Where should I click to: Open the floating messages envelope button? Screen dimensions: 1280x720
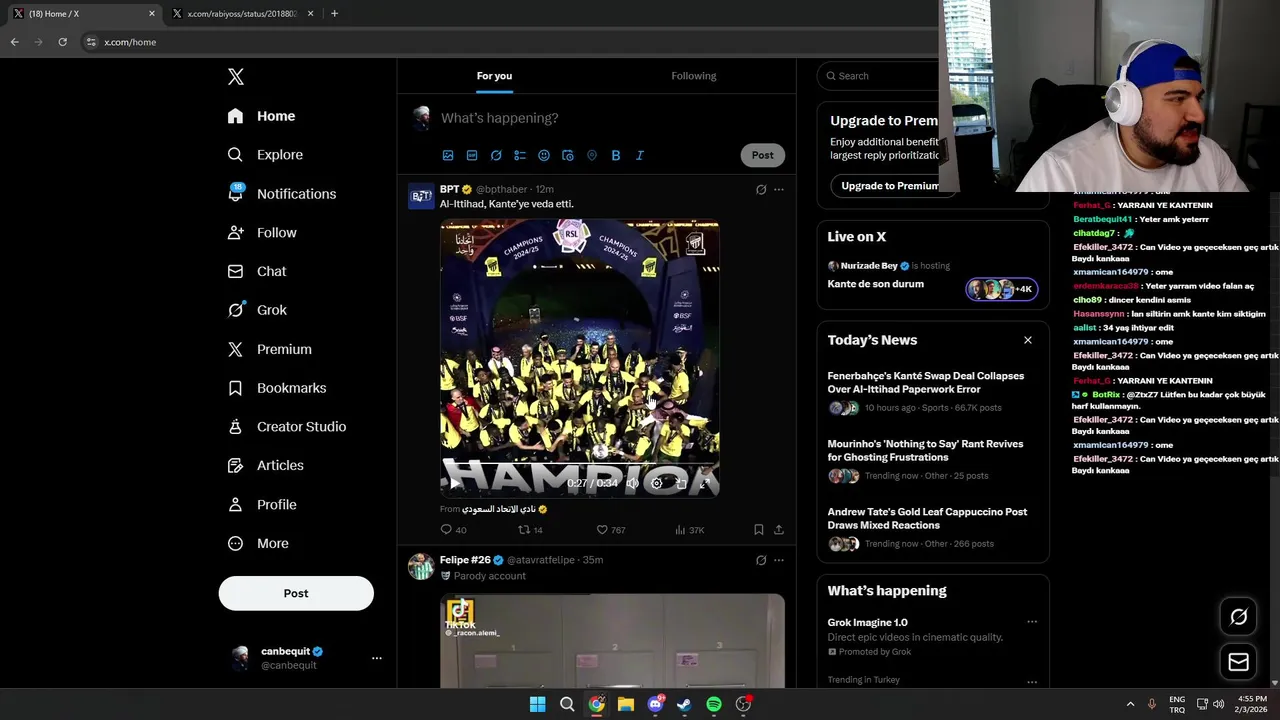point(1238,662)
